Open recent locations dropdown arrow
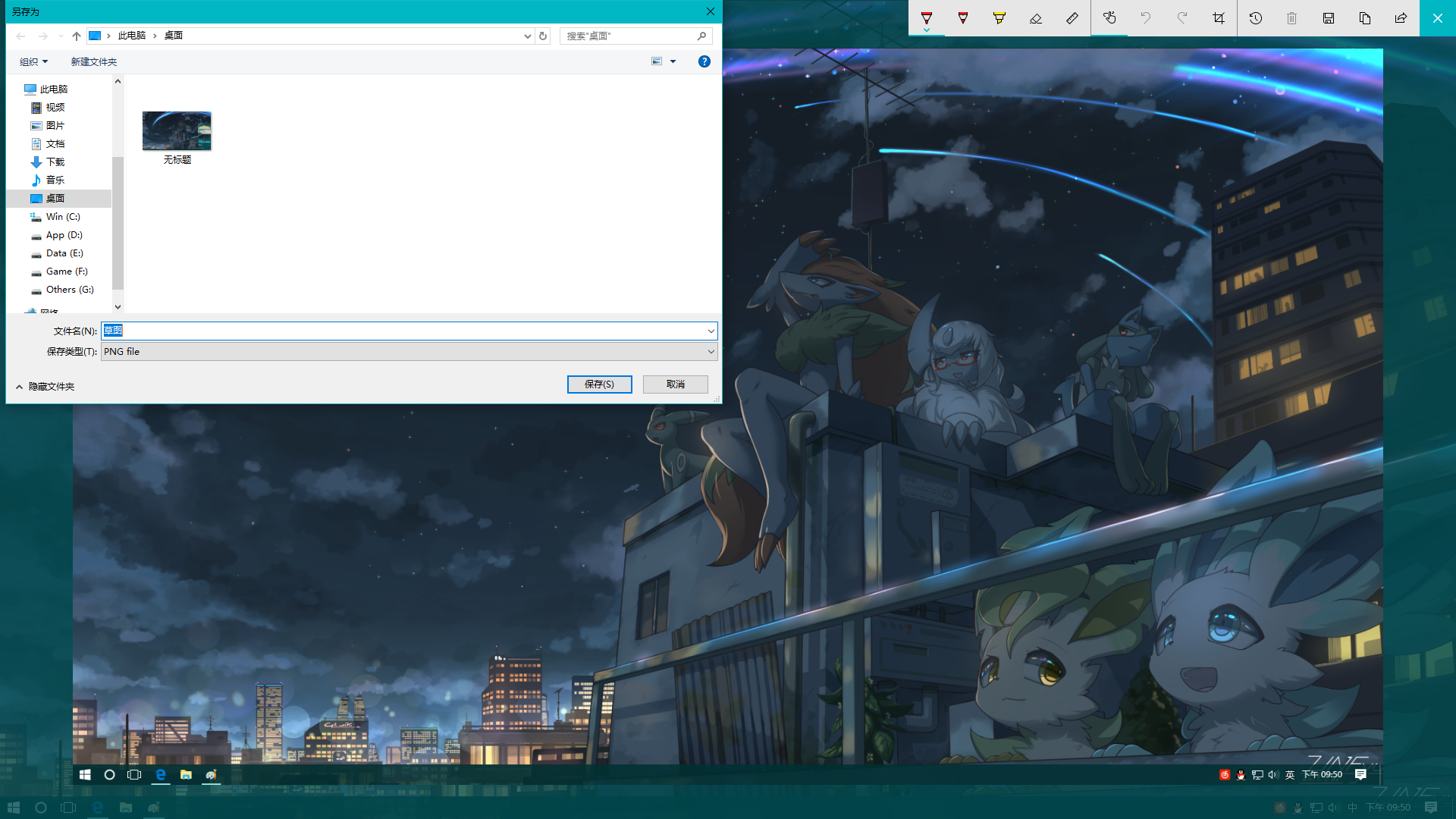 (x=61, y=36)
